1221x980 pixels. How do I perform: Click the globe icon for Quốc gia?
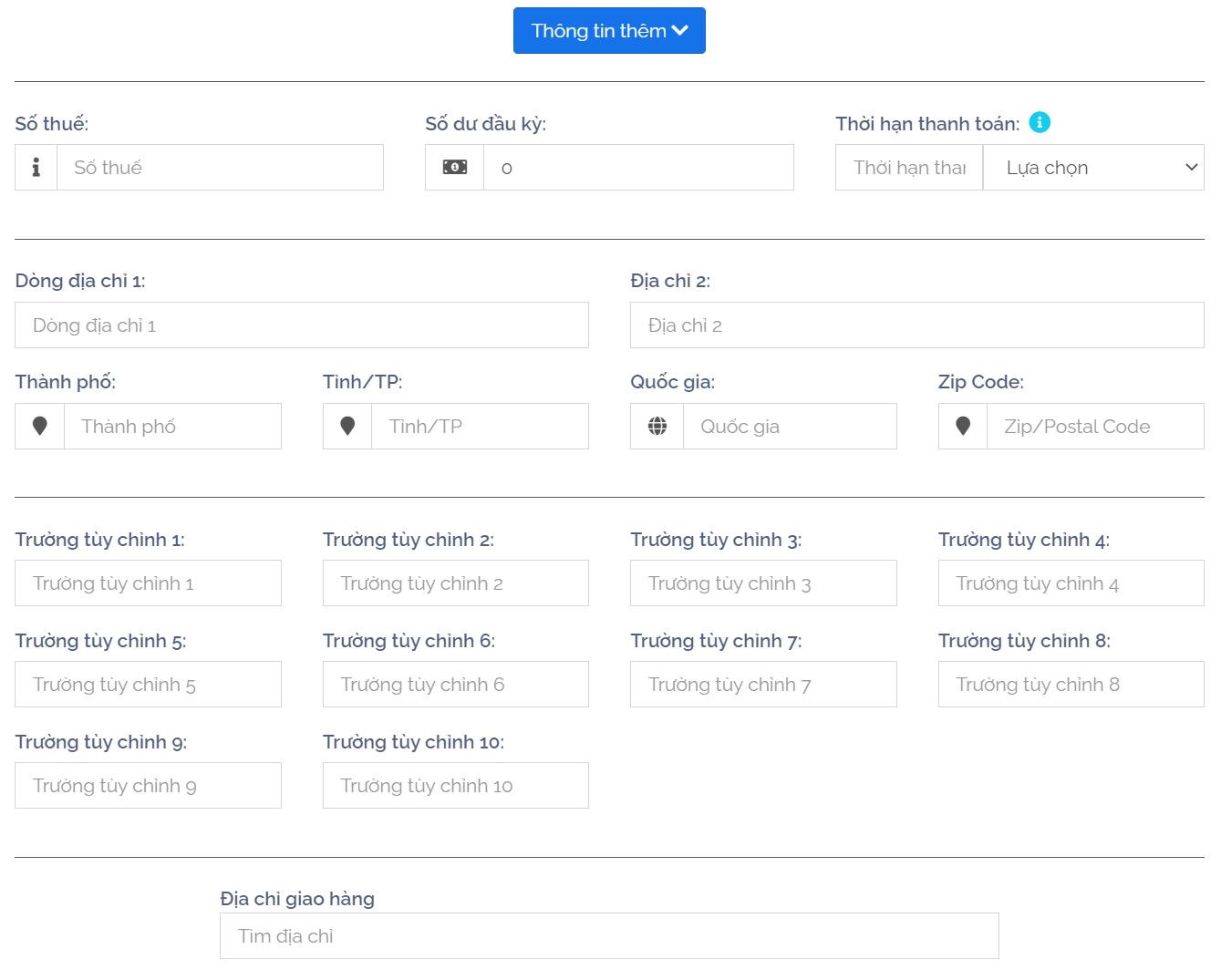tap(657, 427)
